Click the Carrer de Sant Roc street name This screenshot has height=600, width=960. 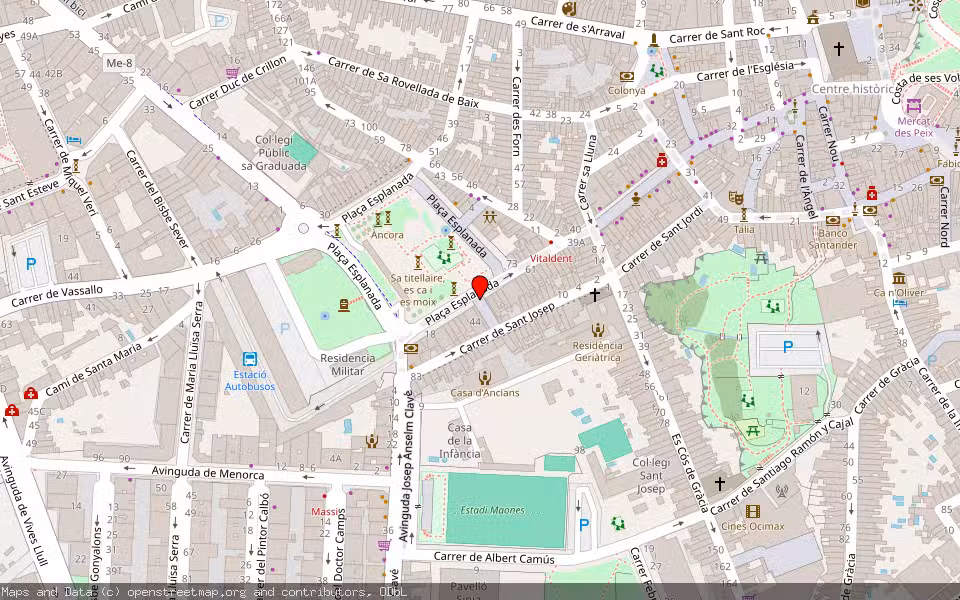pyautogui.click(x=717, y=34)
